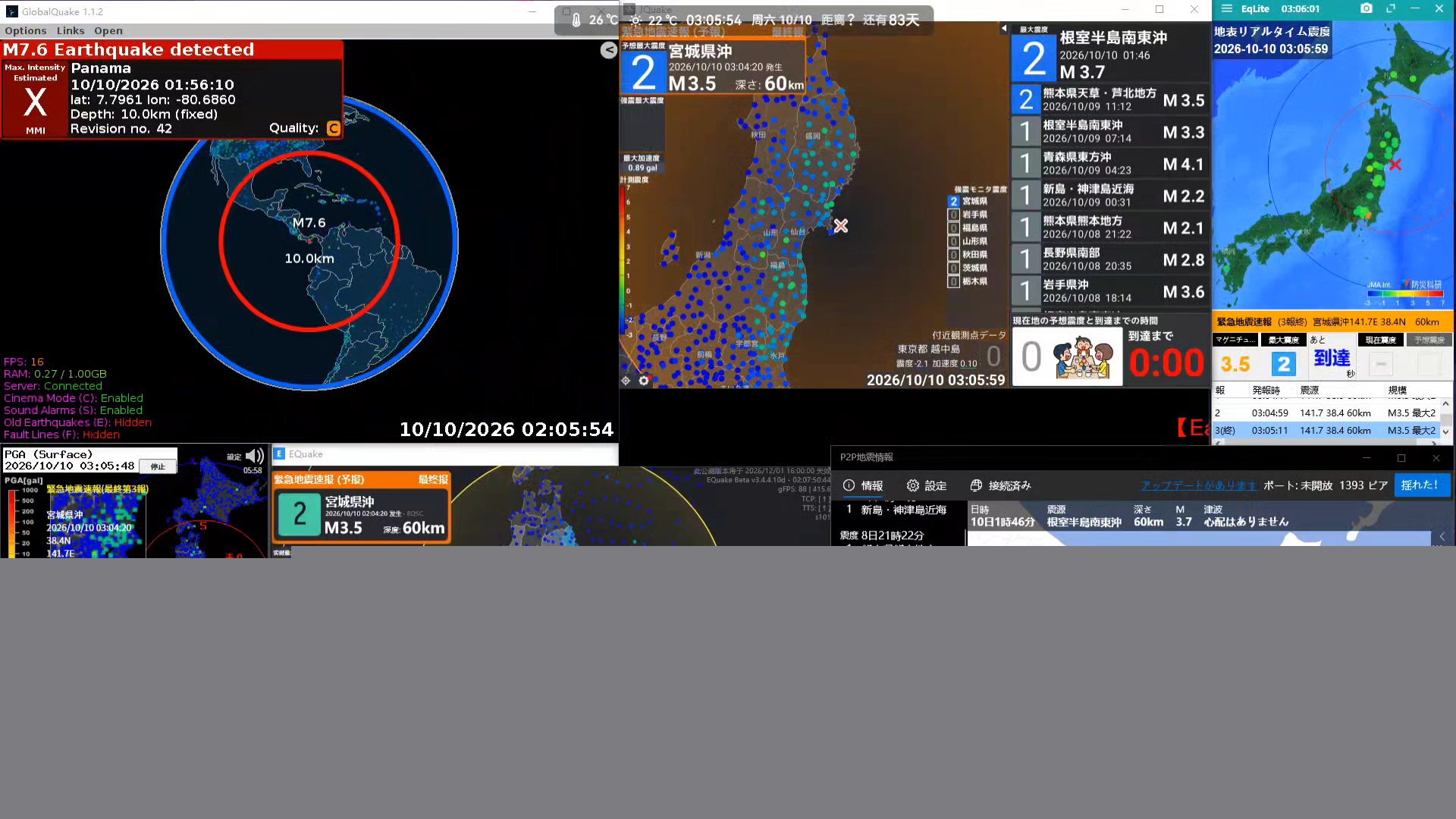The width and height of the screenshot is (1456, 819).
Task: Select 新島・神津島近海 item in P2P list
Action: (898, 510)
